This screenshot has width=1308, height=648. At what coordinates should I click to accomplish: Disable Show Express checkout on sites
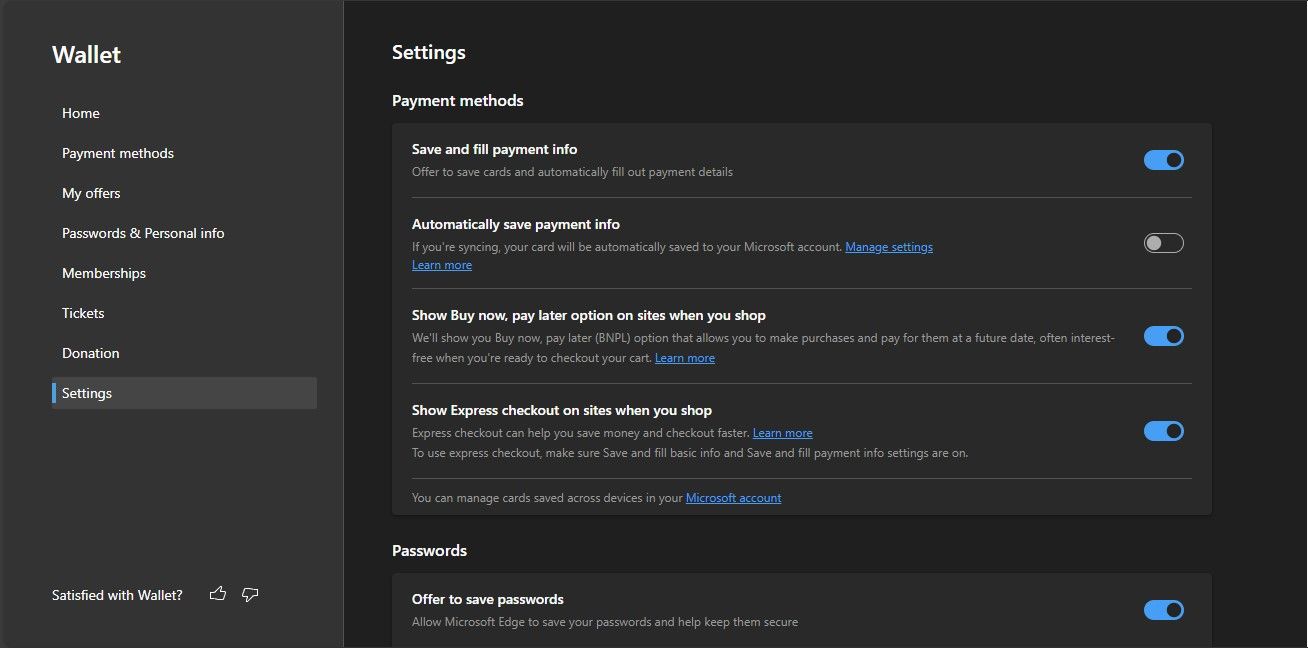[1163, 430]
